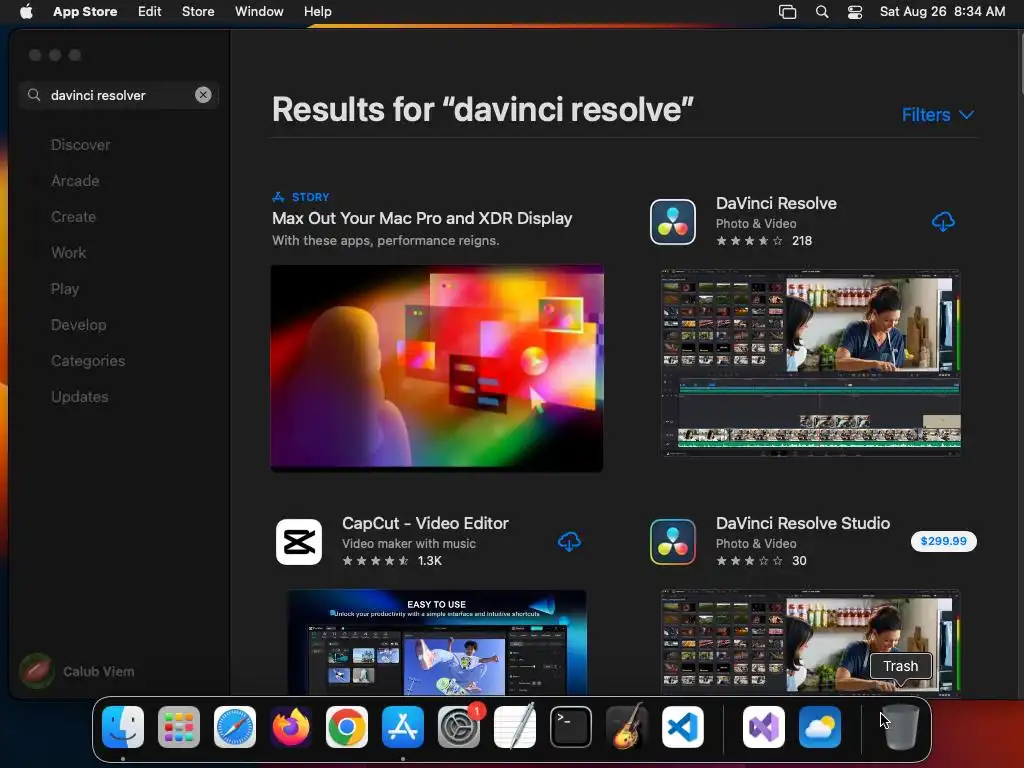Open the CapCut app icon
1024x768 pixels.
[299, 541]
